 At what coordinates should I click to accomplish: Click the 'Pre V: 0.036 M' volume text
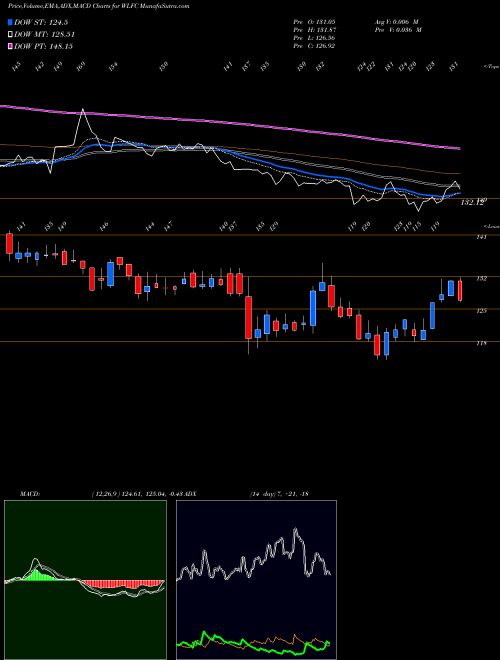[398, 30]
